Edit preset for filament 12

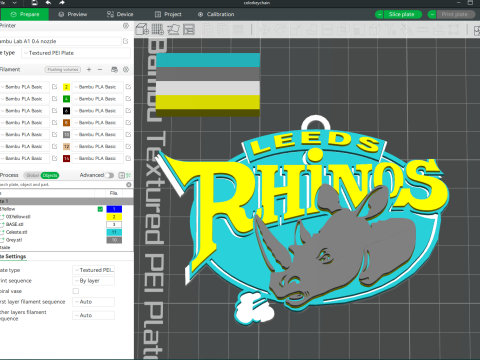pyautogui.click(x=128, y=146)
